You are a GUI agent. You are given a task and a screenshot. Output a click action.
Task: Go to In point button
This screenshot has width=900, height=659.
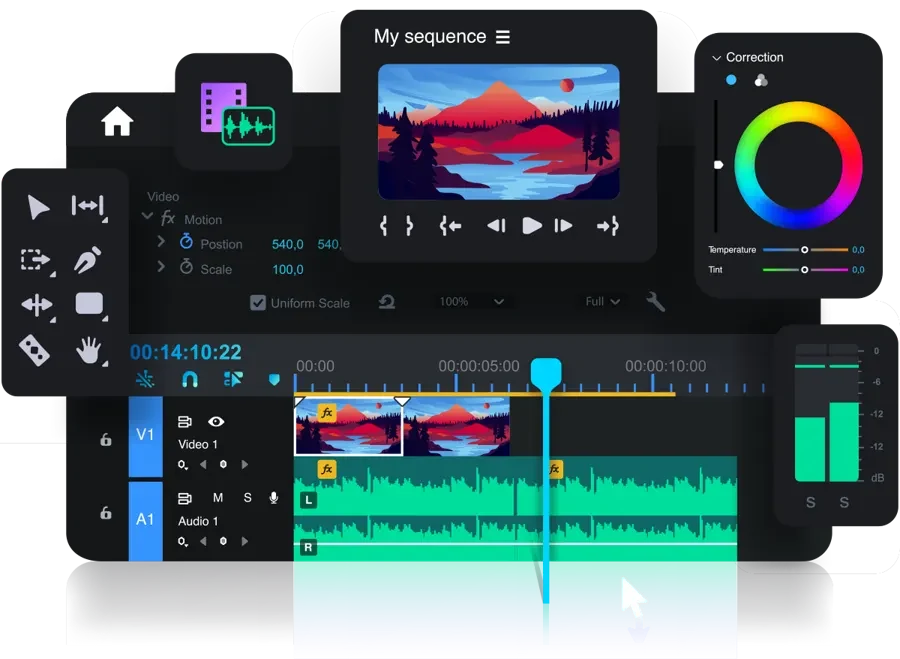point(451,226)
